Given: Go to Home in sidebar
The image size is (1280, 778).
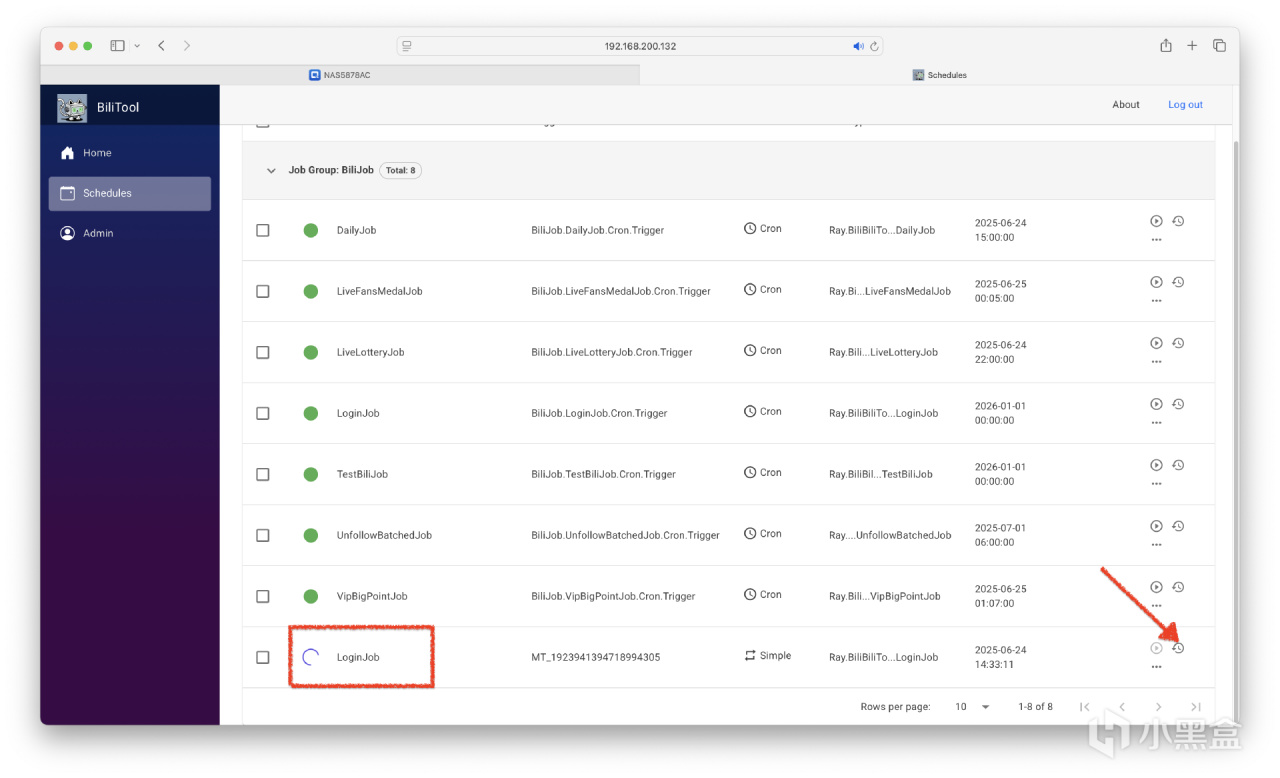Looking at the screenshot, I should [130, 153].
